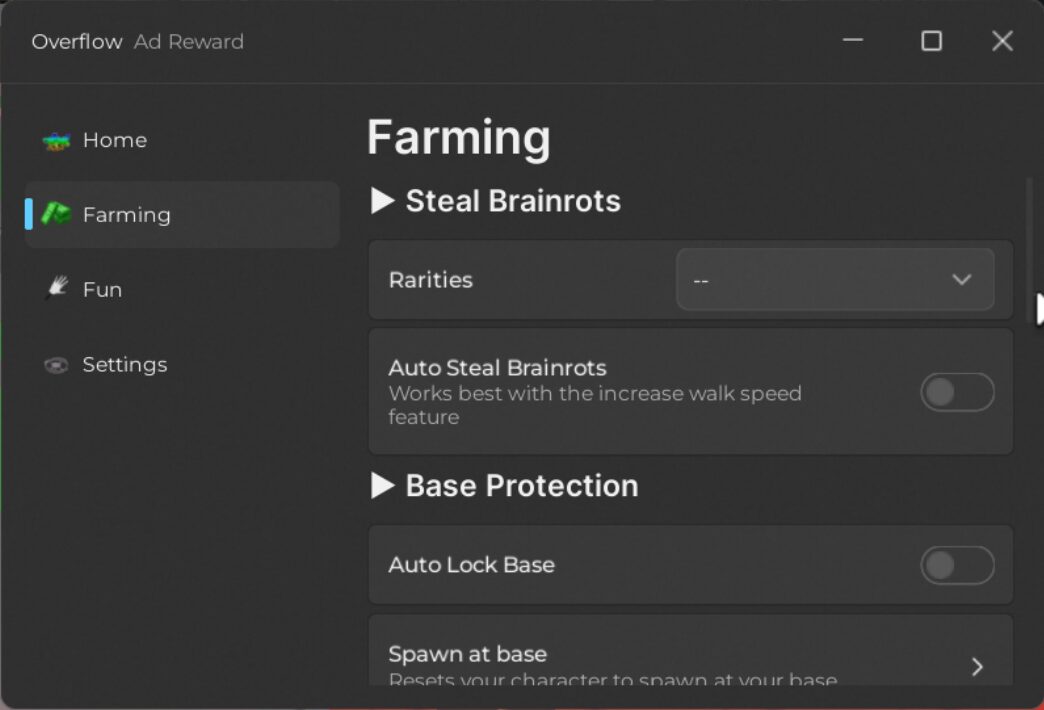Click the Settings gear icon in sidebar

[56, 365]
